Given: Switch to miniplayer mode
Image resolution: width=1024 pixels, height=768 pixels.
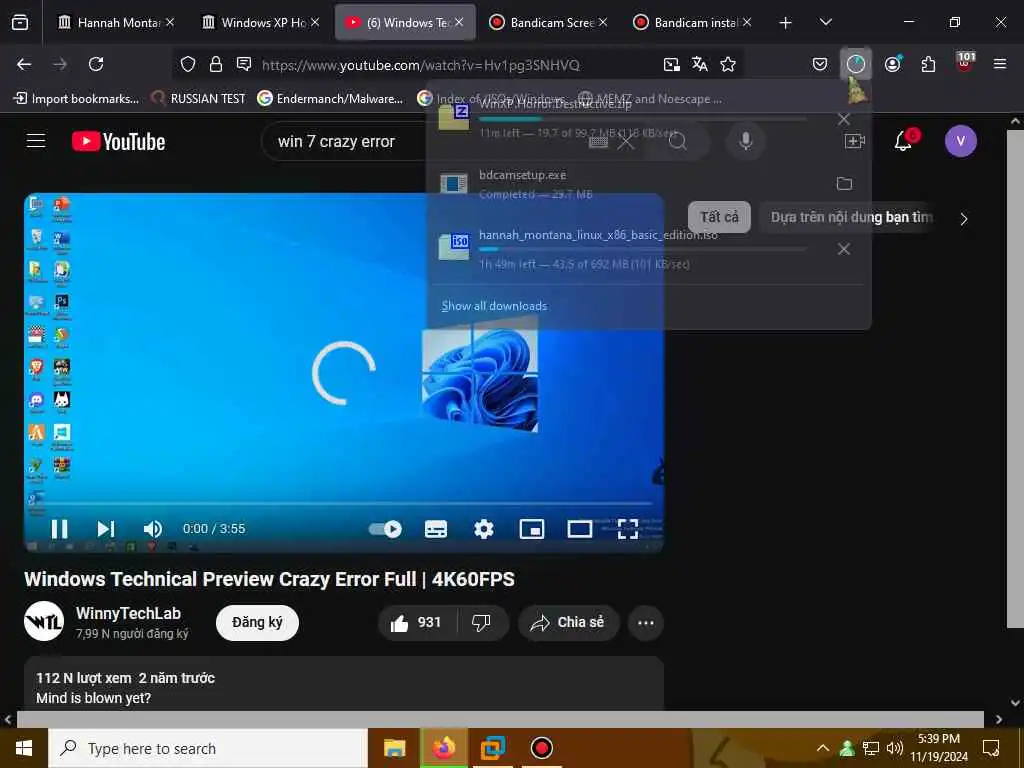Looking at the screenshot, I should tap(532, 528).
